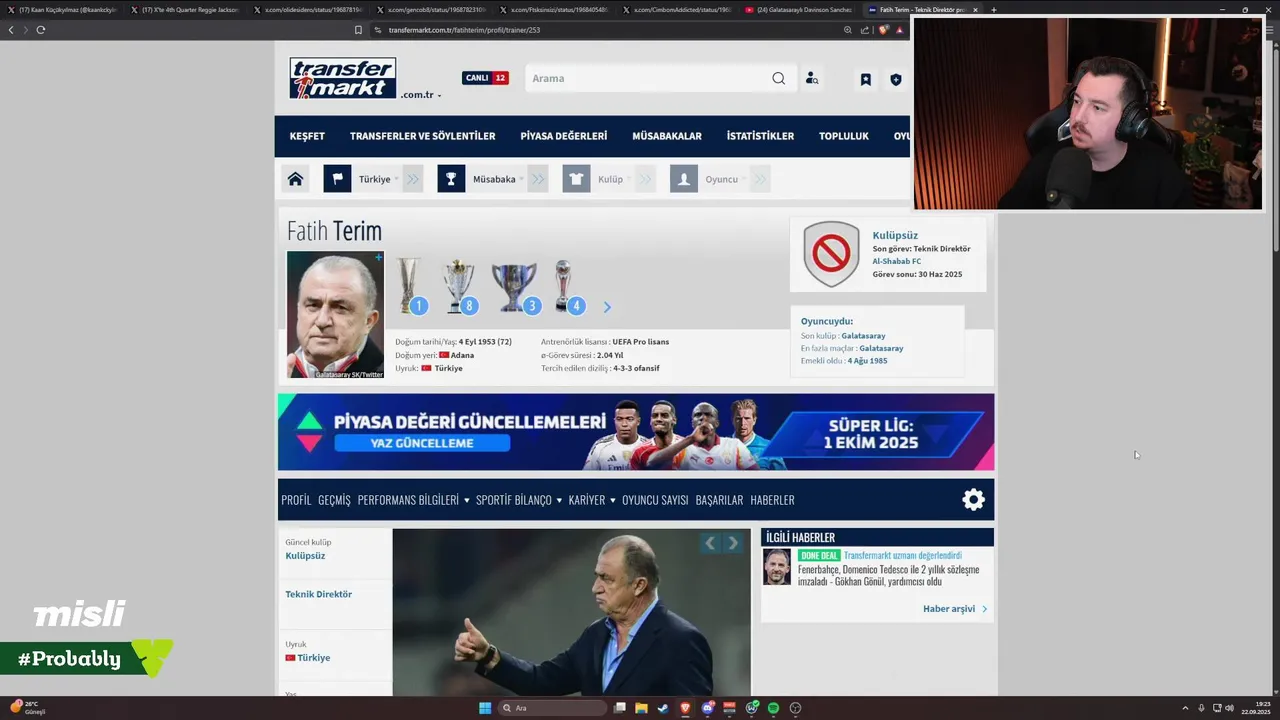This screenshot has width=1280, height=720.
Task: Open Piyasa Değerleri menu
Action: 563,136
